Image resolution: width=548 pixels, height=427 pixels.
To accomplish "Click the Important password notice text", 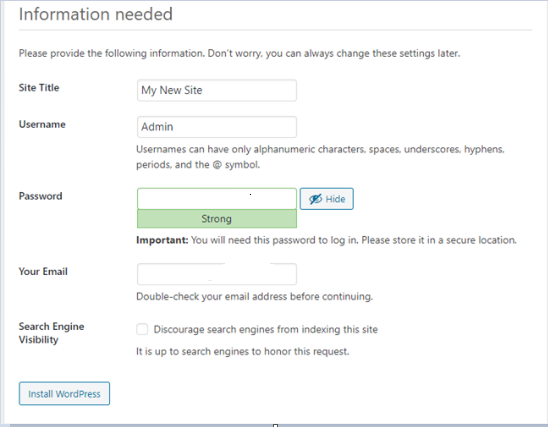I will (326, 240).
